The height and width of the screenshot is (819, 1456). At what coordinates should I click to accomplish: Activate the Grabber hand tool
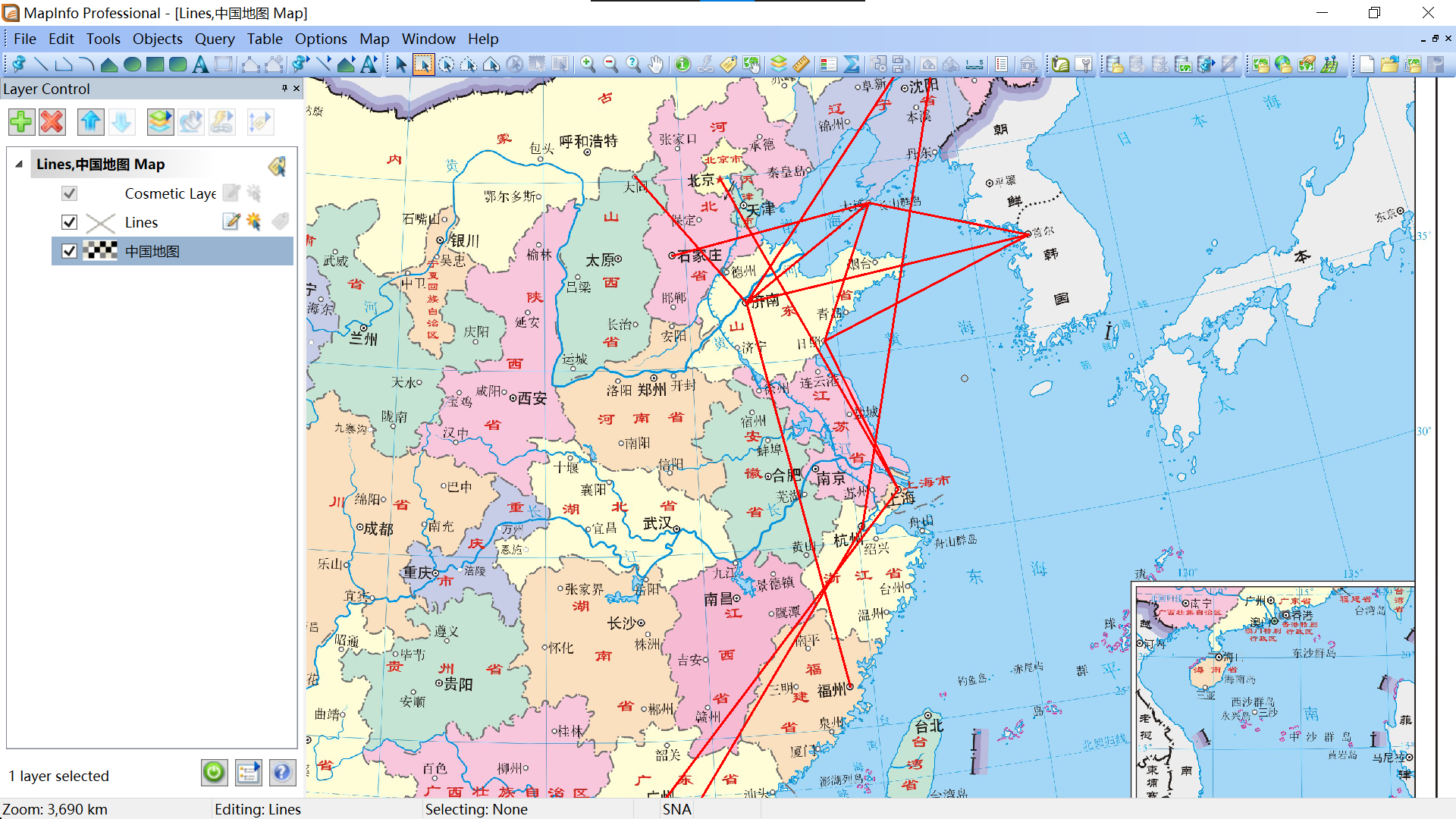click(x=656, y=64)
